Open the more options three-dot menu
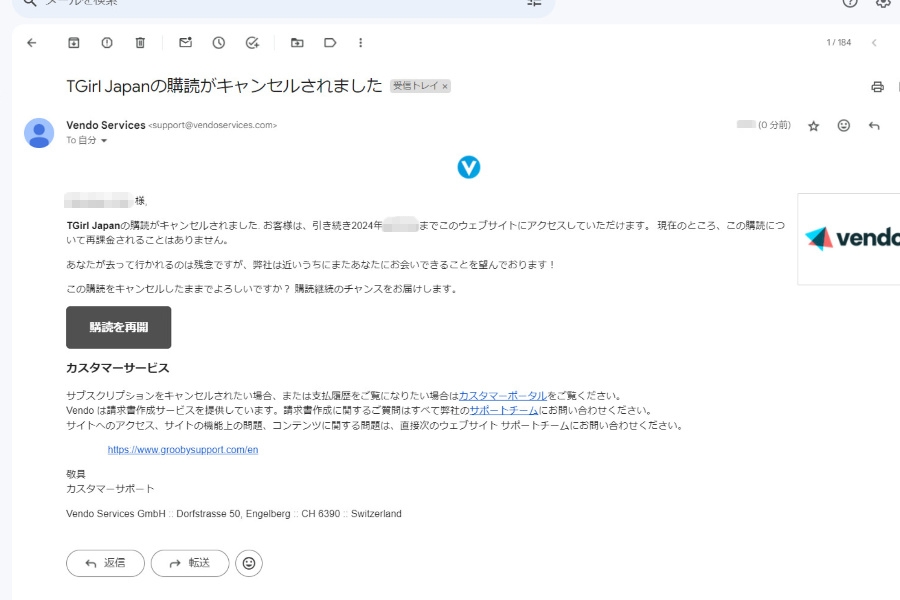Screen dimensions: 900x600 360,42
